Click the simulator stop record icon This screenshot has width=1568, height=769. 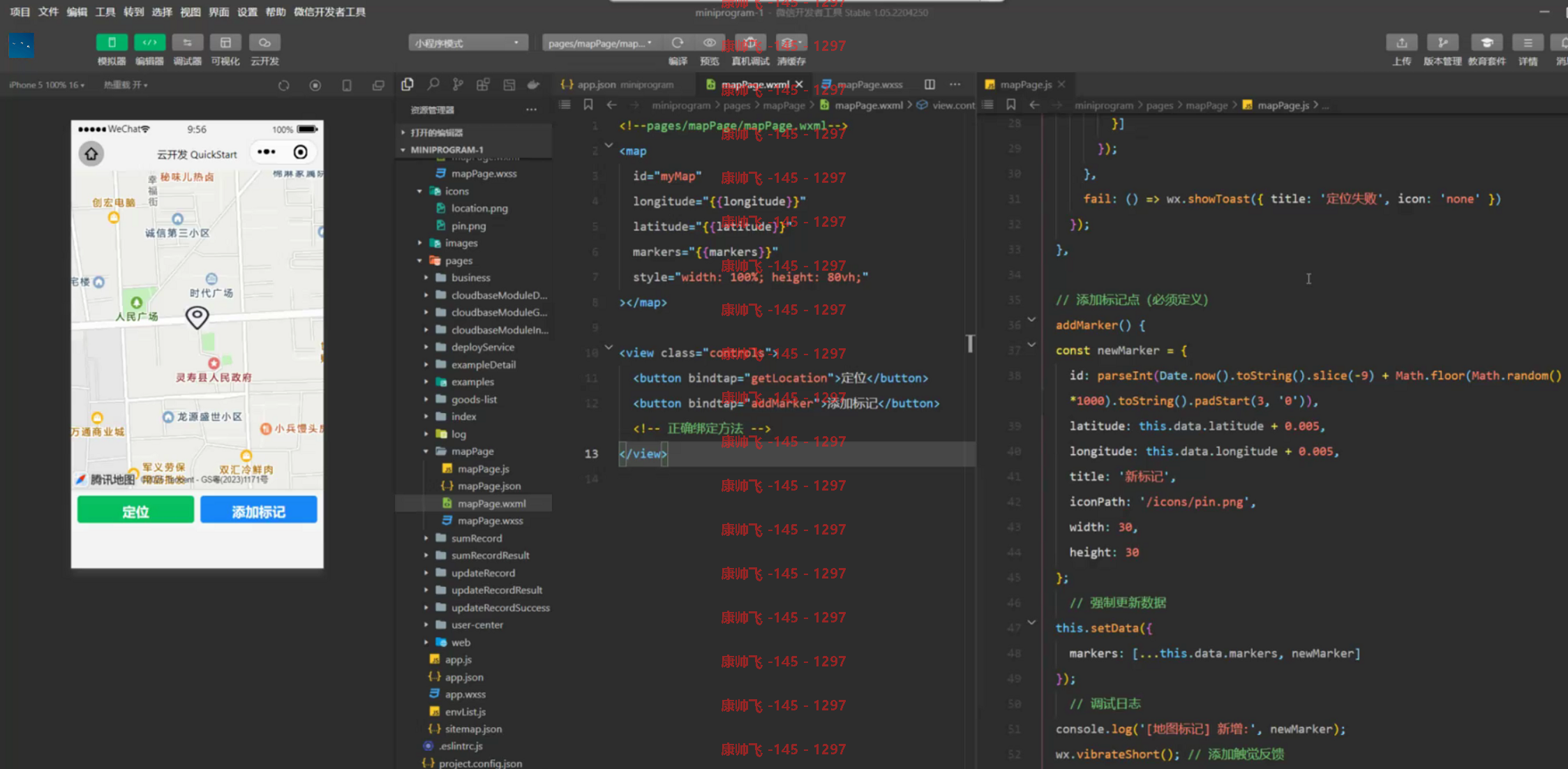(x=315, y=85)
